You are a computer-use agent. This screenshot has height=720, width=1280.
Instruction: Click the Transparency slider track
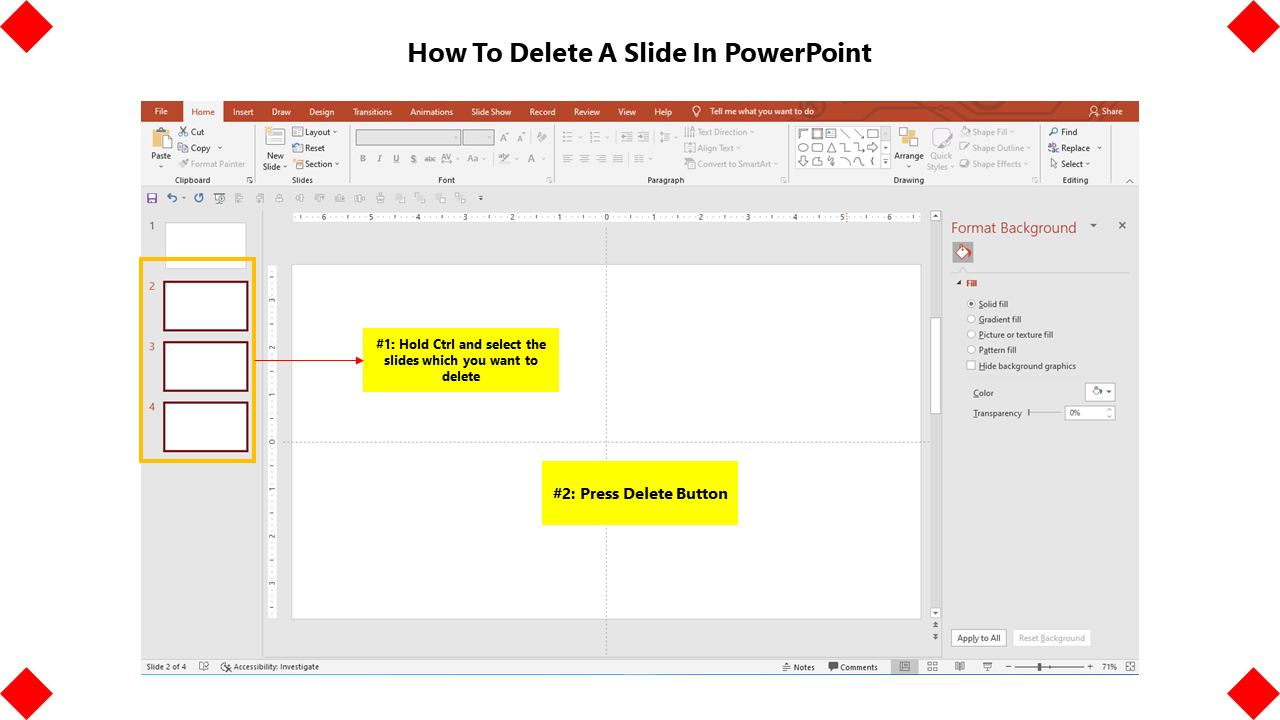tap(1044, 412)
